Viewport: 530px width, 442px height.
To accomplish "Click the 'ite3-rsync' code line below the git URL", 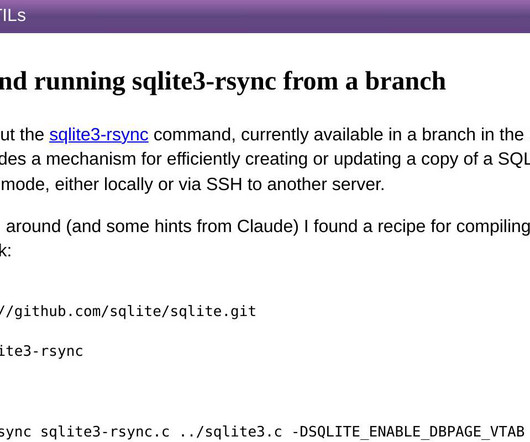I will point(41,351).
